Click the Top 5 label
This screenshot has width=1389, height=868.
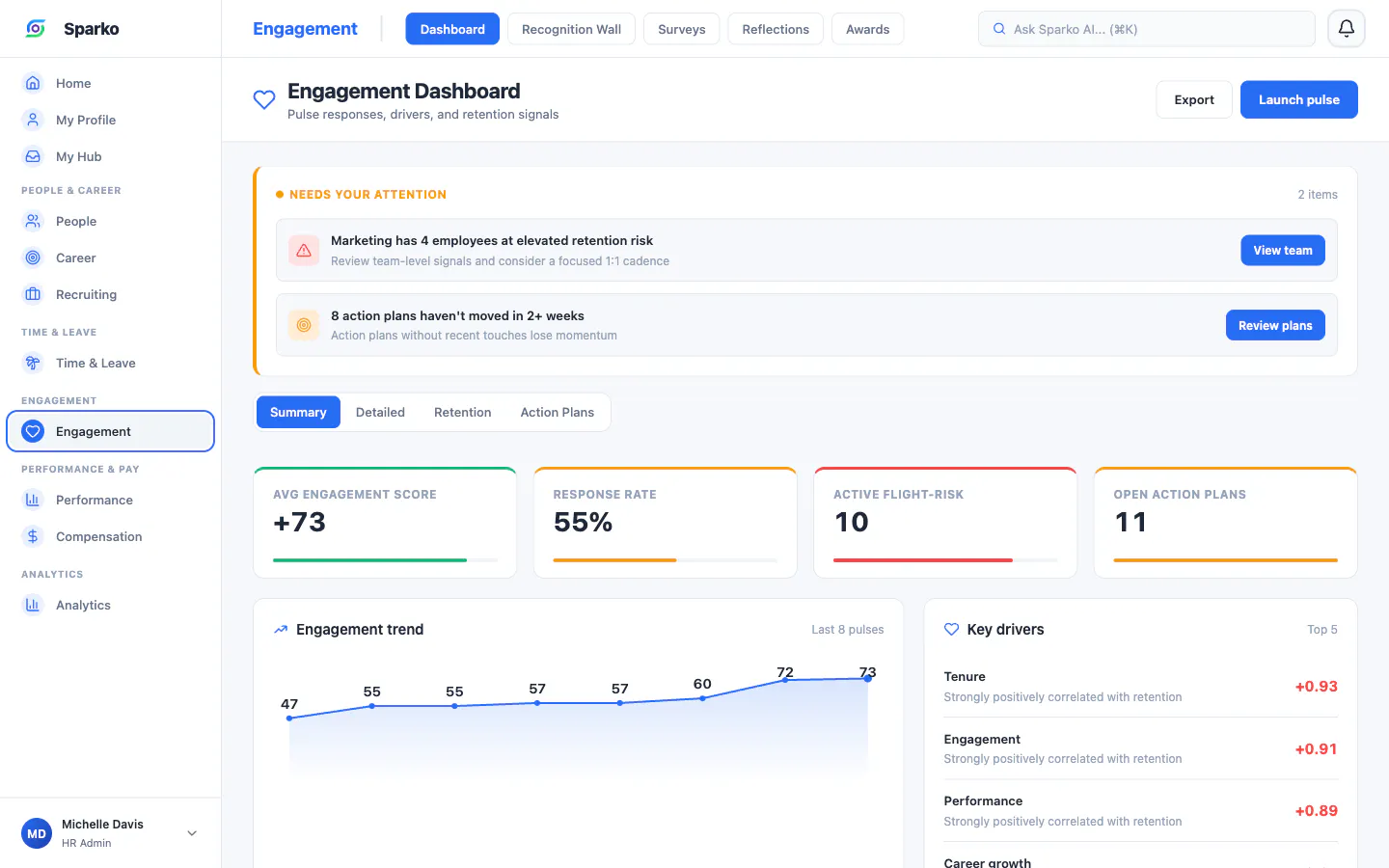pos(1322,630)
